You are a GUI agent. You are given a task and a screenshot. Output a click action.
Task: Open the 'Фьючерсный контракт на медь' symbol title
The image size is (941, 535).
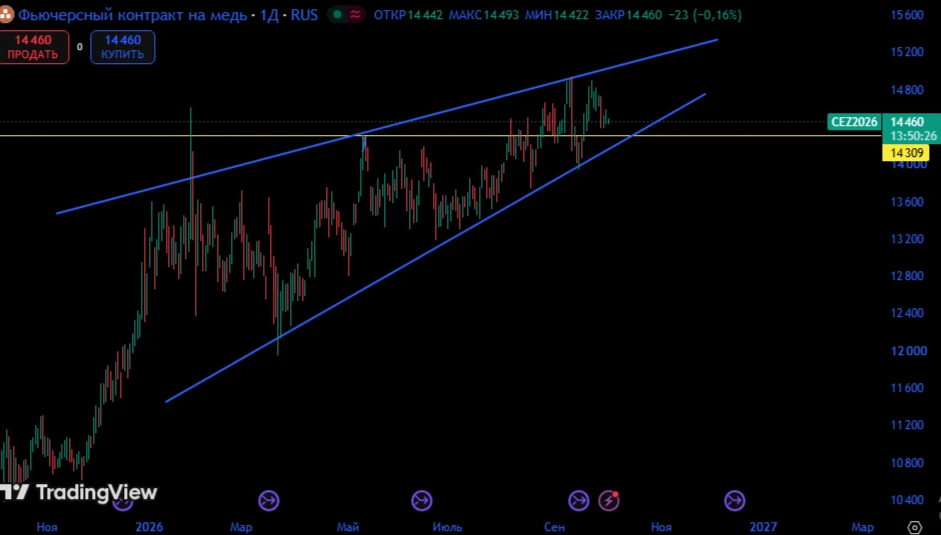point(132,14)
